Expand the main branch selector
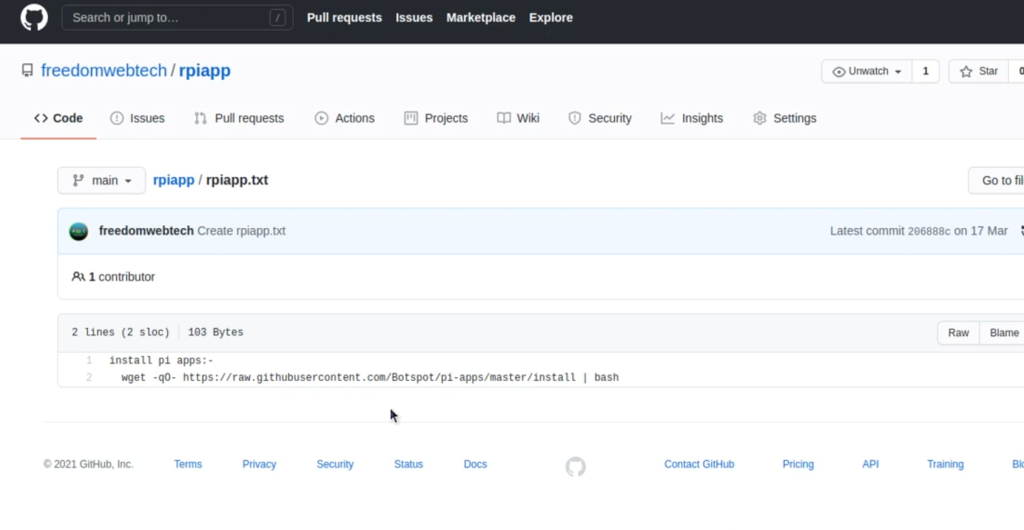The image size is (1024, 530). pyautogui.click(x=101, y=180)
